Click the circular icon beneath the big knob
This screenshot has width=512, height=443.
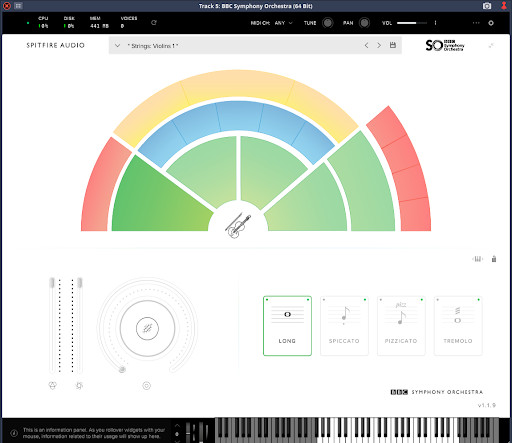pos(147,386)
